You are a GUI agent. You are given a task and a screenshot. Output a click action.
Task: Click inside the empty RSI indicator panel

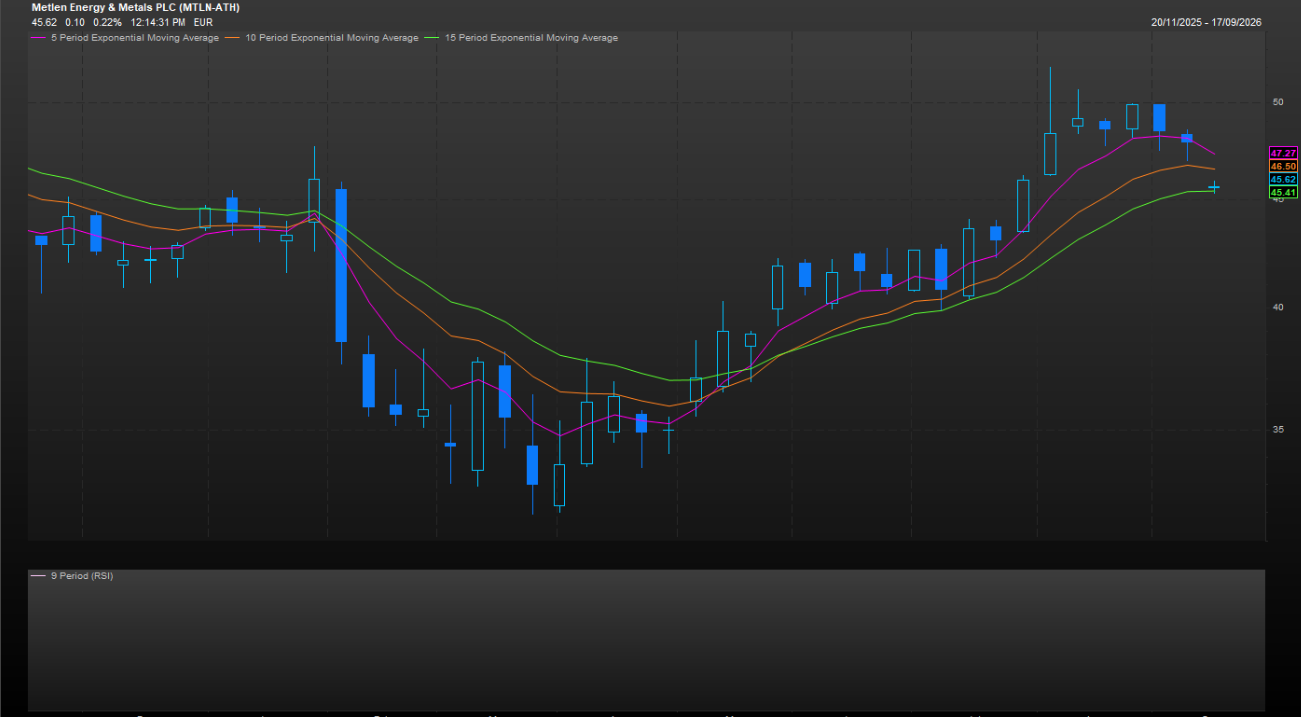click(646, 640)
